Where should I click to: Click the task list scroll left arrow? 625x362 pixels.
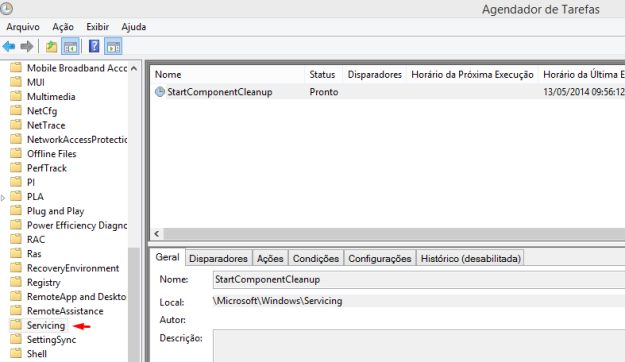[157, 234]
